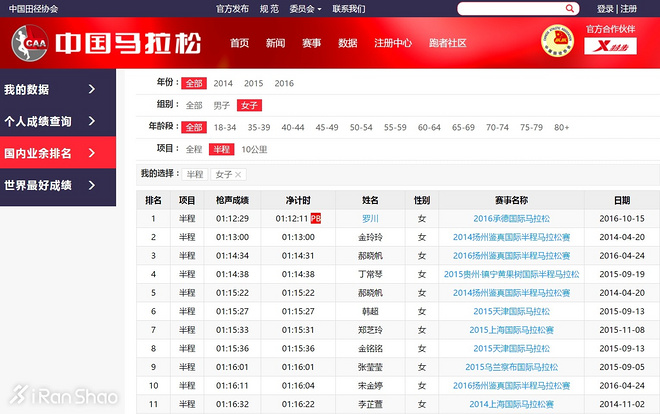The width and height of the screenshot is (660, 414).
Task: Select 全部 year filter
Action: 194,83
